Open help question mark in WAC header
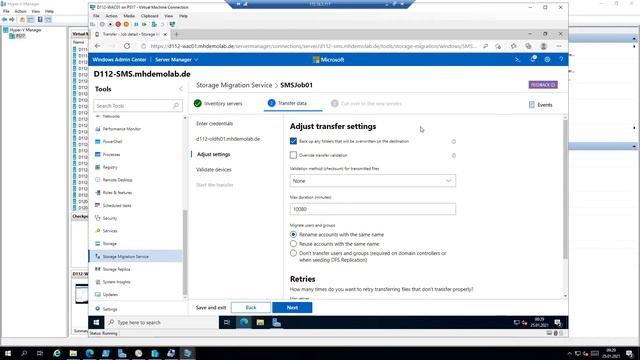Image resolution: width=640 pixels, height=360 pixels. [561, 60]
